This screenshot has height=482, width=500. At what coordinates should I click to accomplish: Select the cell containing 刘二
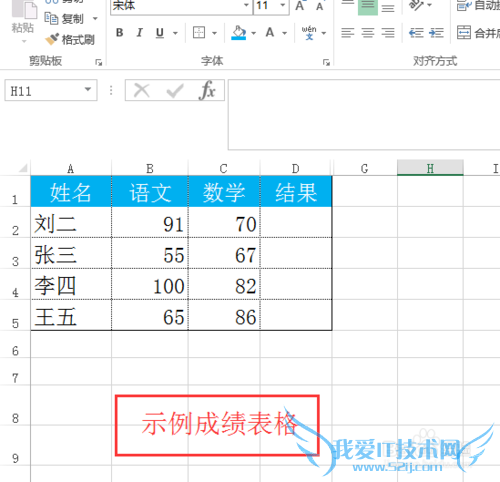point(71,222)
